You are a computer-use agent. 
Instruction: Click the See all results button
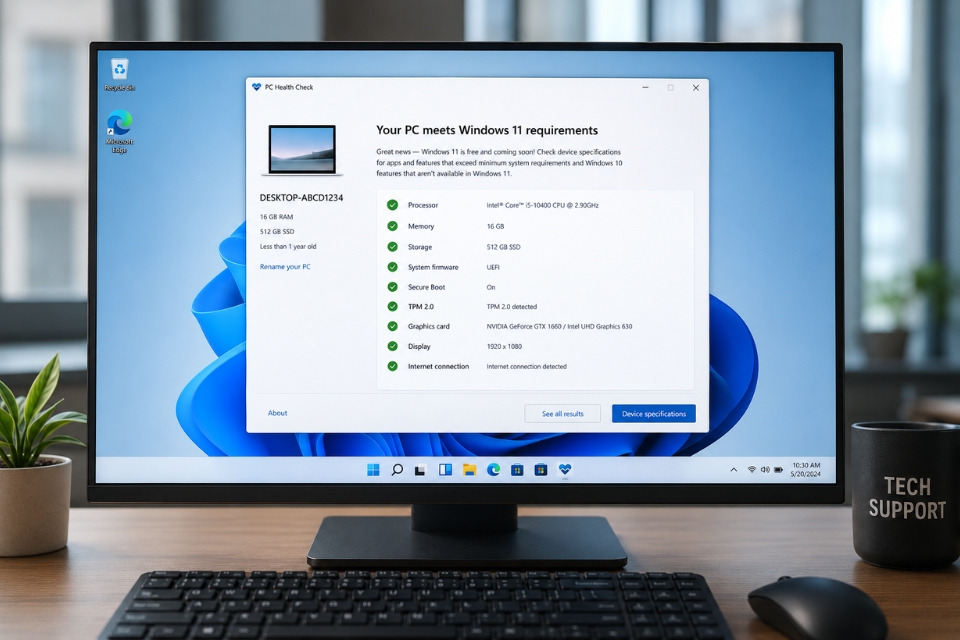point(563,413)
